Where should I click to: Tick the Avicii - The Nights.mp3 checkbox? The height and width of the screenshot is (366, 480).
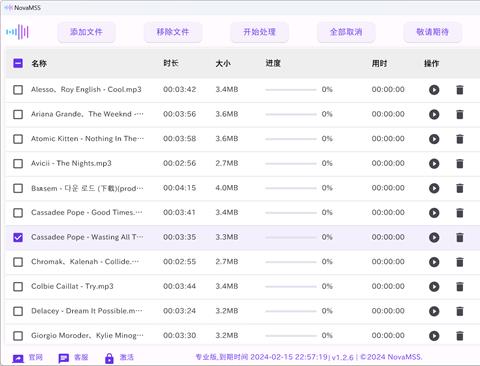[18, 163]
